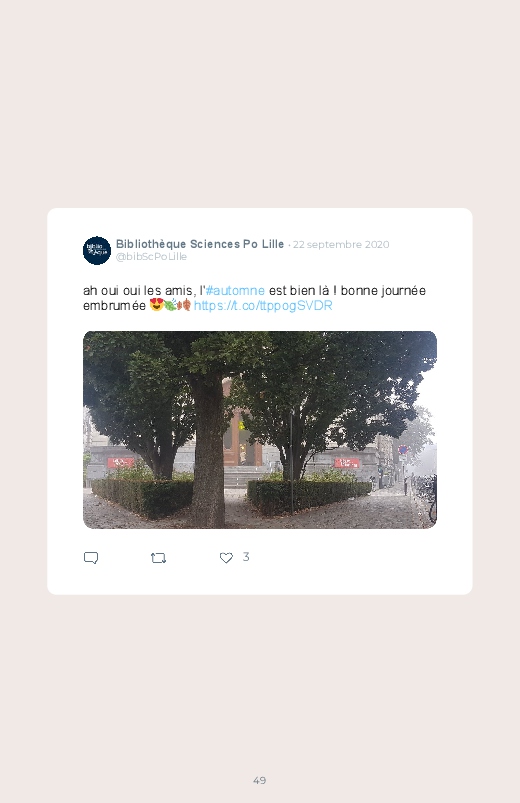Click the account name Bibliothèque Sciences Po Lille
The image size is (520, 803).
click(200, 244)
